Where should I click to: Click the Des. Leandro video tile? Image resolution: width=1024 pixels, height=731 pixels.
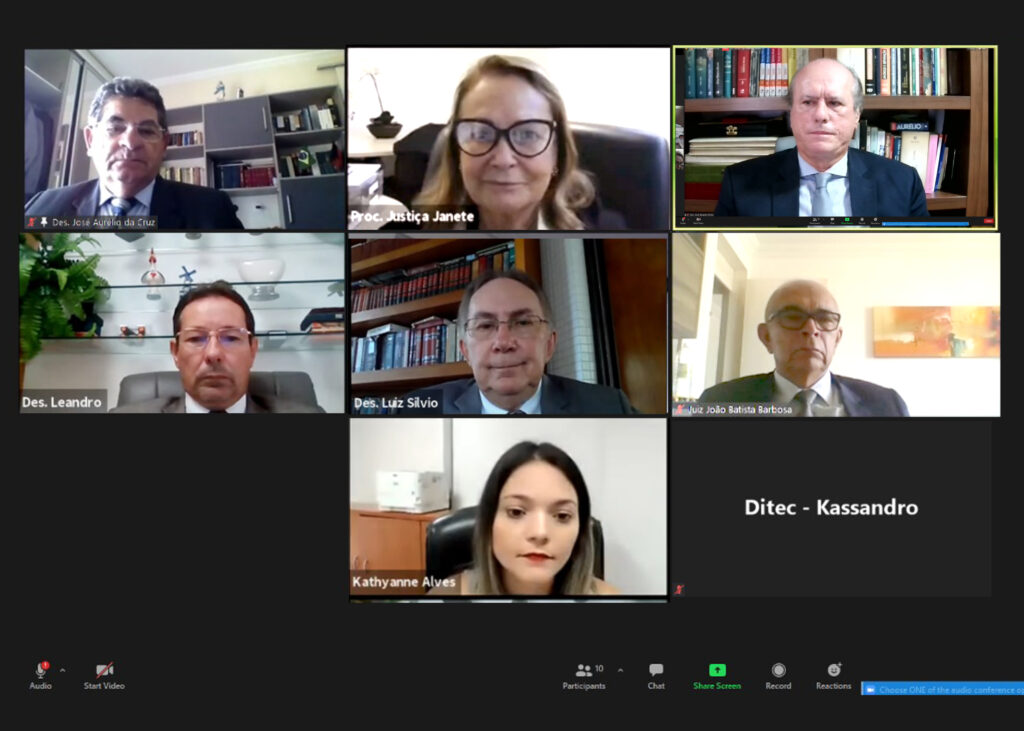182,323
